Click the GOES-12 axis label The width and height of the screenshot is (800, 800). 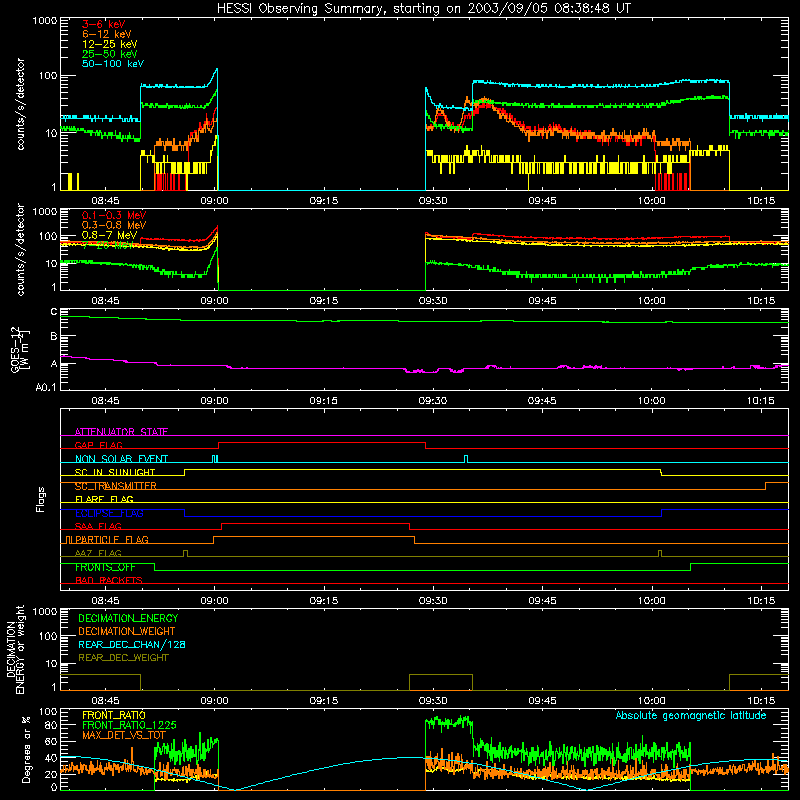click(x=19, y=350)
